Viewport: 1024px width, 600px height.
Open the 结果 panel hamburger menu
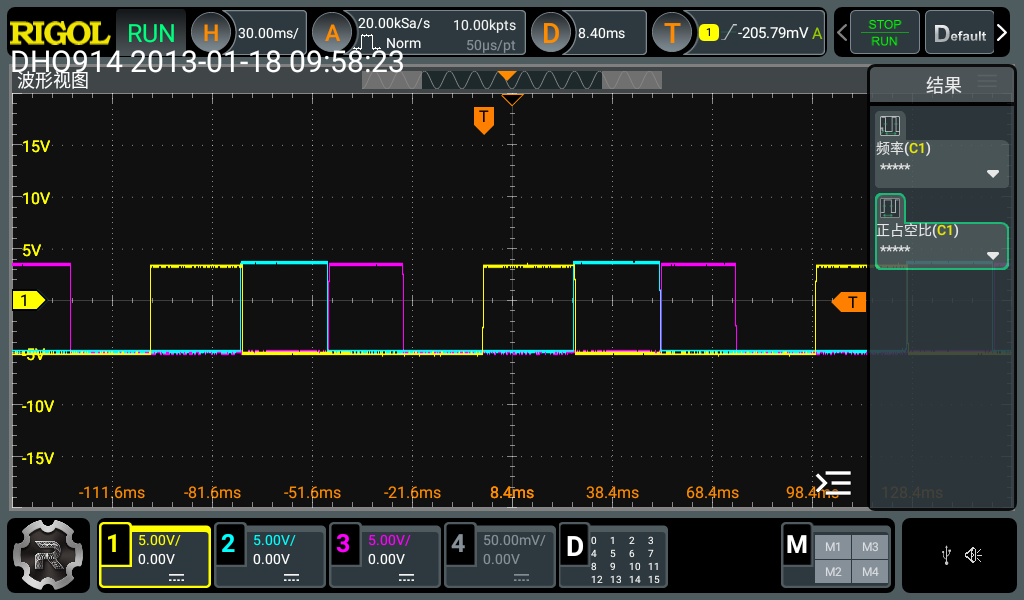coord(987,82)
